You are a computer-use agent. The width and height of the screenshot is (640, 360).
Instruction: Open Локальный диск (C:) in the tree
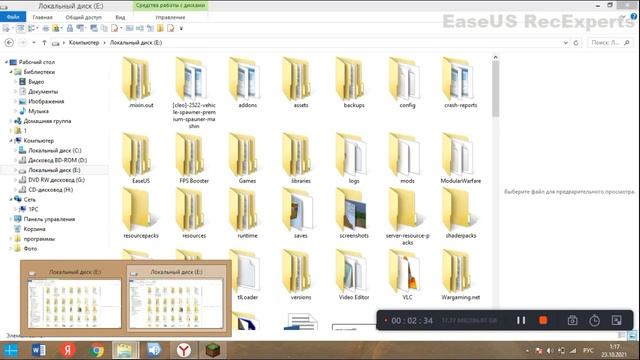click(x=50, y=150)
